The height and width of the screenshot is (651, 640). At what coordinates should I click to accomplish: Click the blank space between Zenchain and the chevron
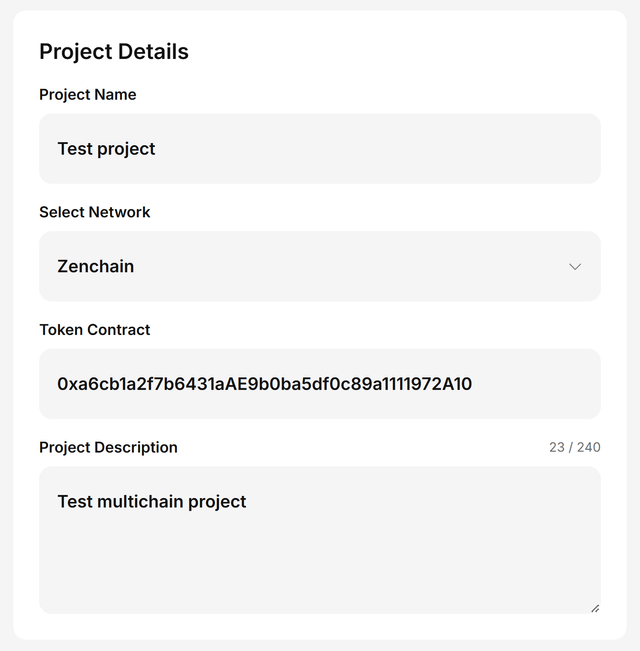(x=350, y=267)
